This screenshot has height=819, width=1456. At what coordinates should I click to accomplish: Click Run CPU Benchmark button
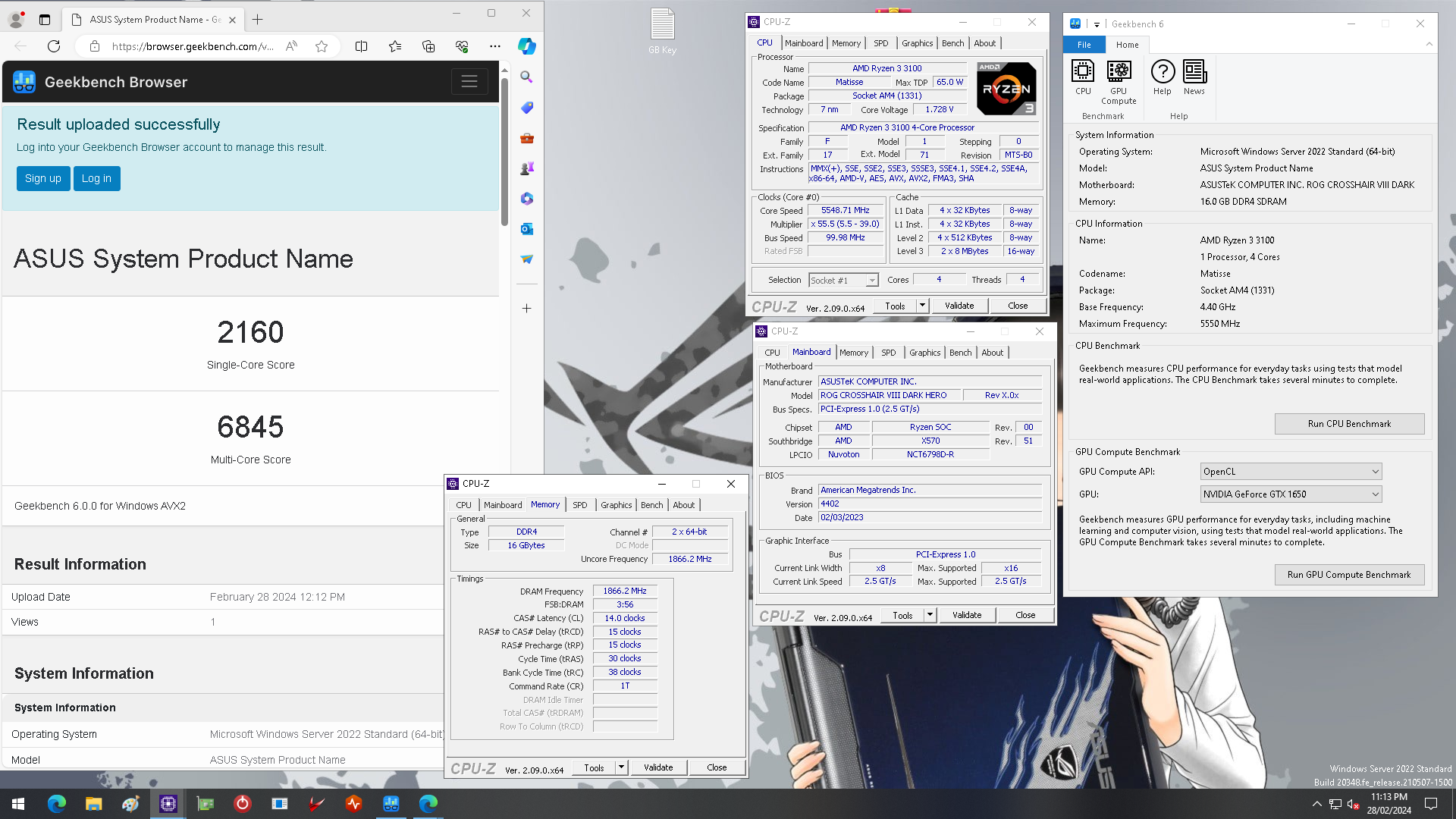[x=1350, y=424]
